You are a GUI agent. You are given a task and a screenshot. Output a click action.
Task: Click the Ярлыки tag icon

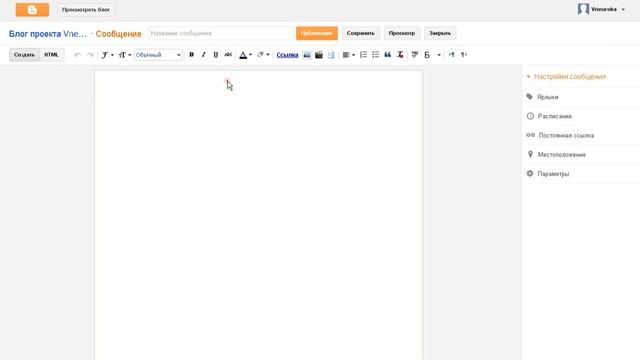[x=530, y=97]
